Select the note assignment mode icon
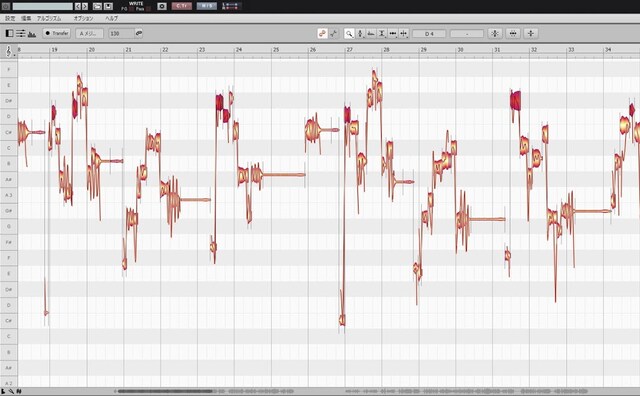This screenshot has width=640, height=396. 334,33
